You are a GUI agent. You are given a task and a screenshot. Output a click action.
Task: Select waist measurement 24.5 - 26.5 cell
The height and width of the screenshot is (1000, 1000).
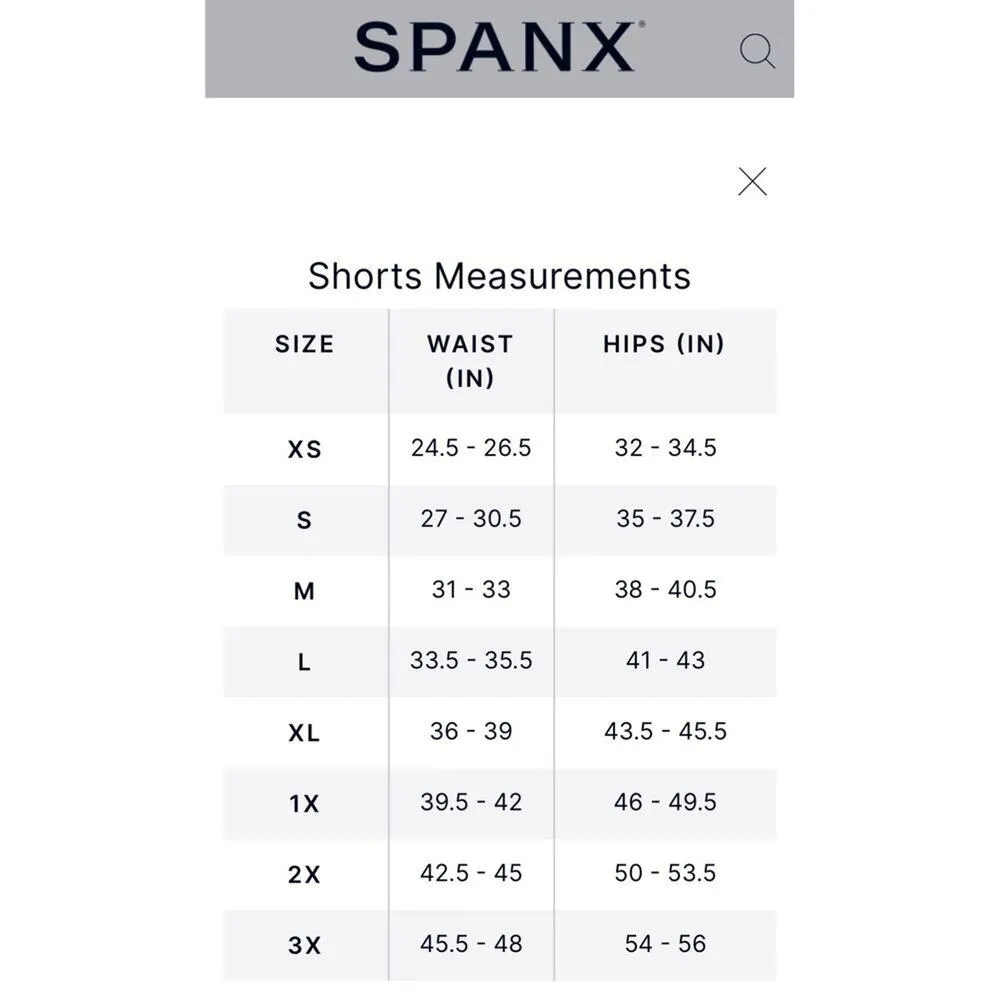pyautogui.click(x=471, y=448)
